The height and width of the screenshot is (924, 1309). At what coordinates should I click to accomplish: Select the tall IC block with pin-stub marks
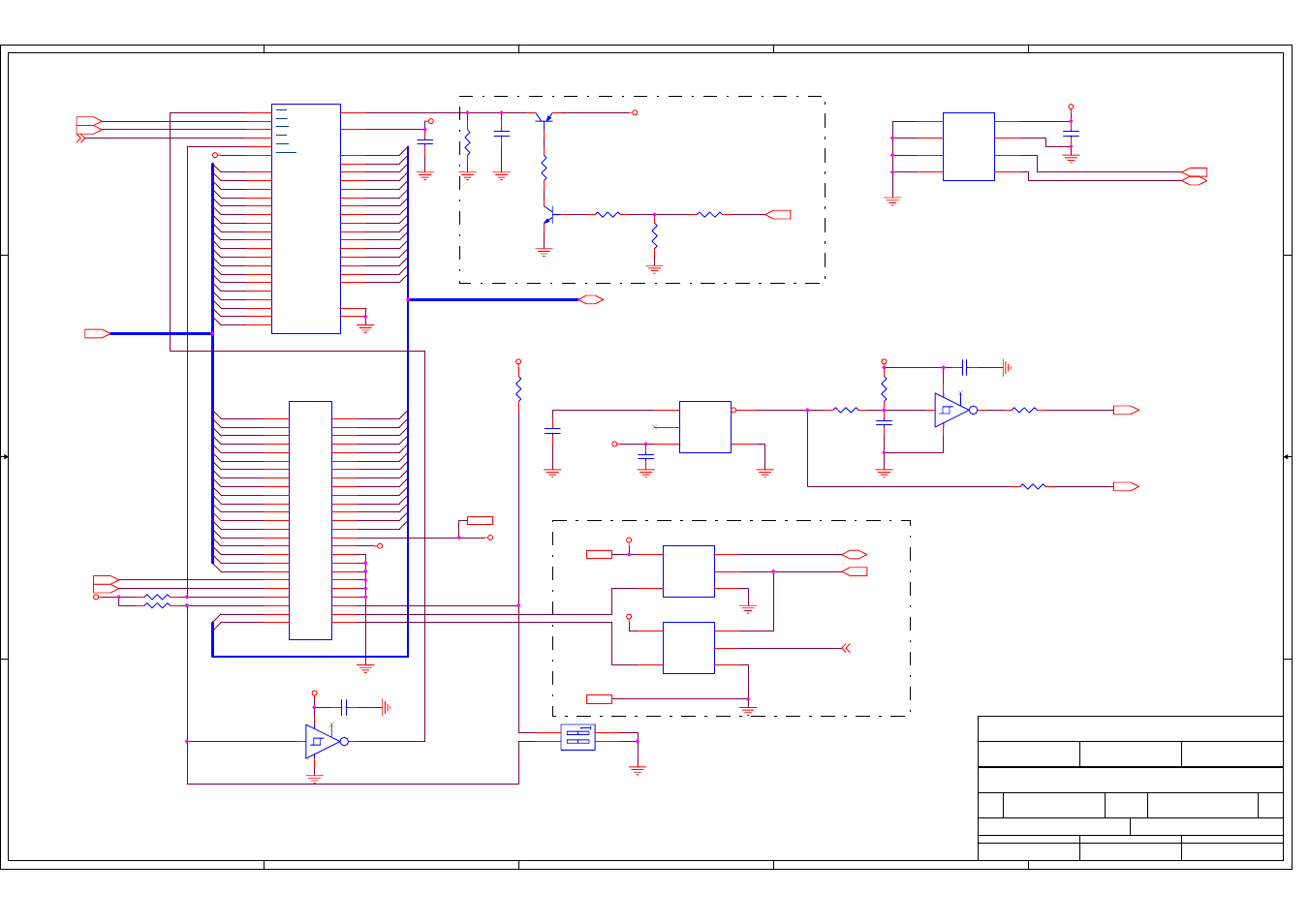306,219
